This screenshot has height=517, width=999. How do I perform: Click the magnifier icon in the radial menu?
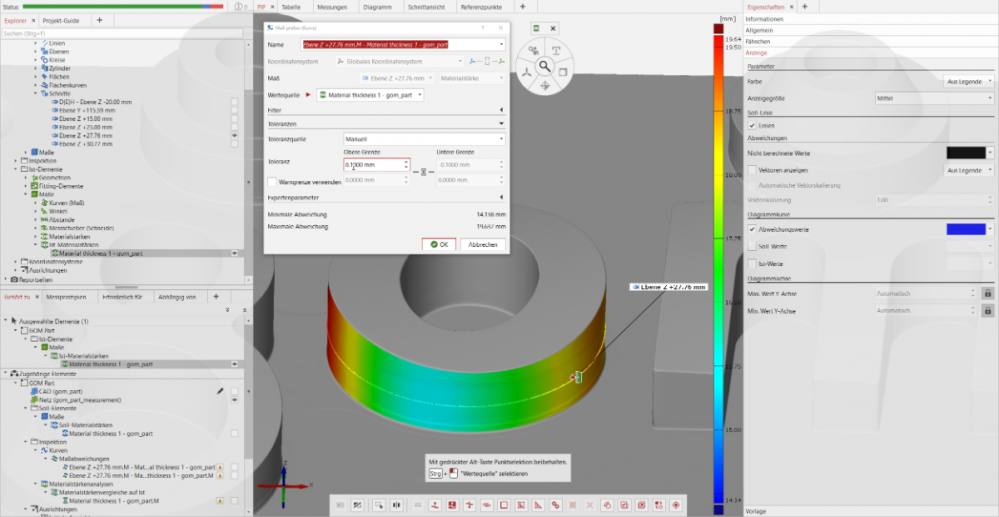pyautogui.click(x=545, y=66)
